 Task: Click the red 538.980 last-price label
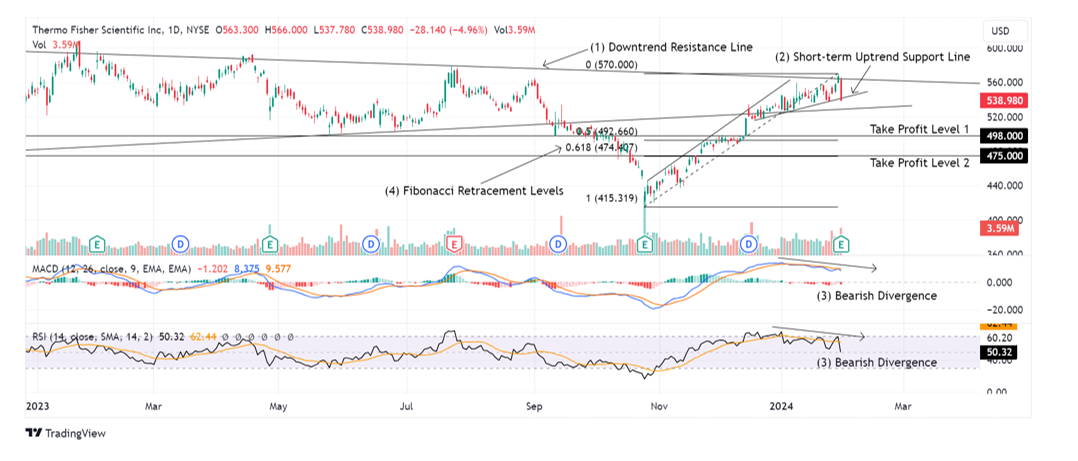point(1006,100)
